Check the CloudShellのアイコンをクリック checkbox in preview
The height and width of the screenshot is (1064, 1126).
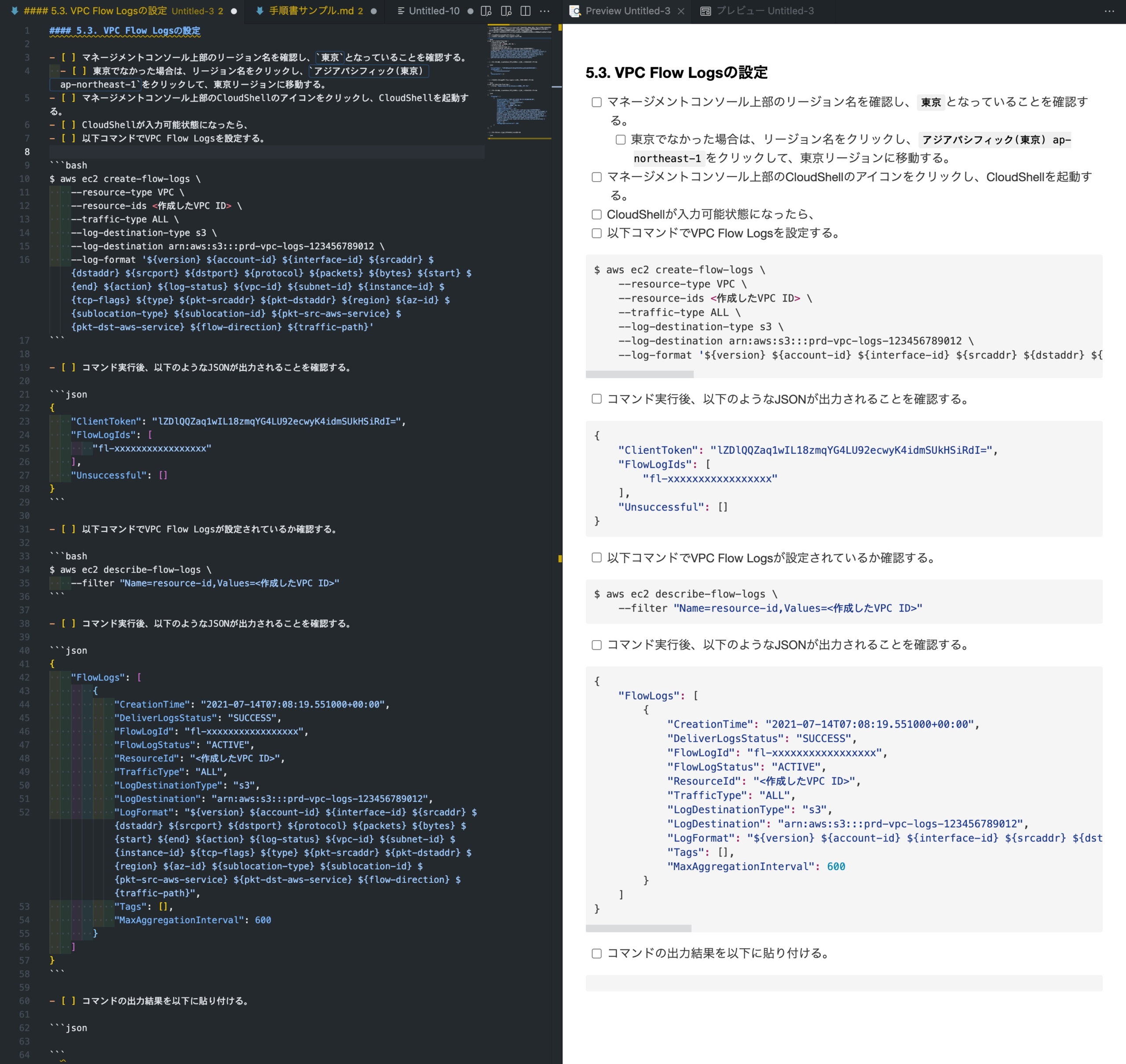tap(596, 177)
